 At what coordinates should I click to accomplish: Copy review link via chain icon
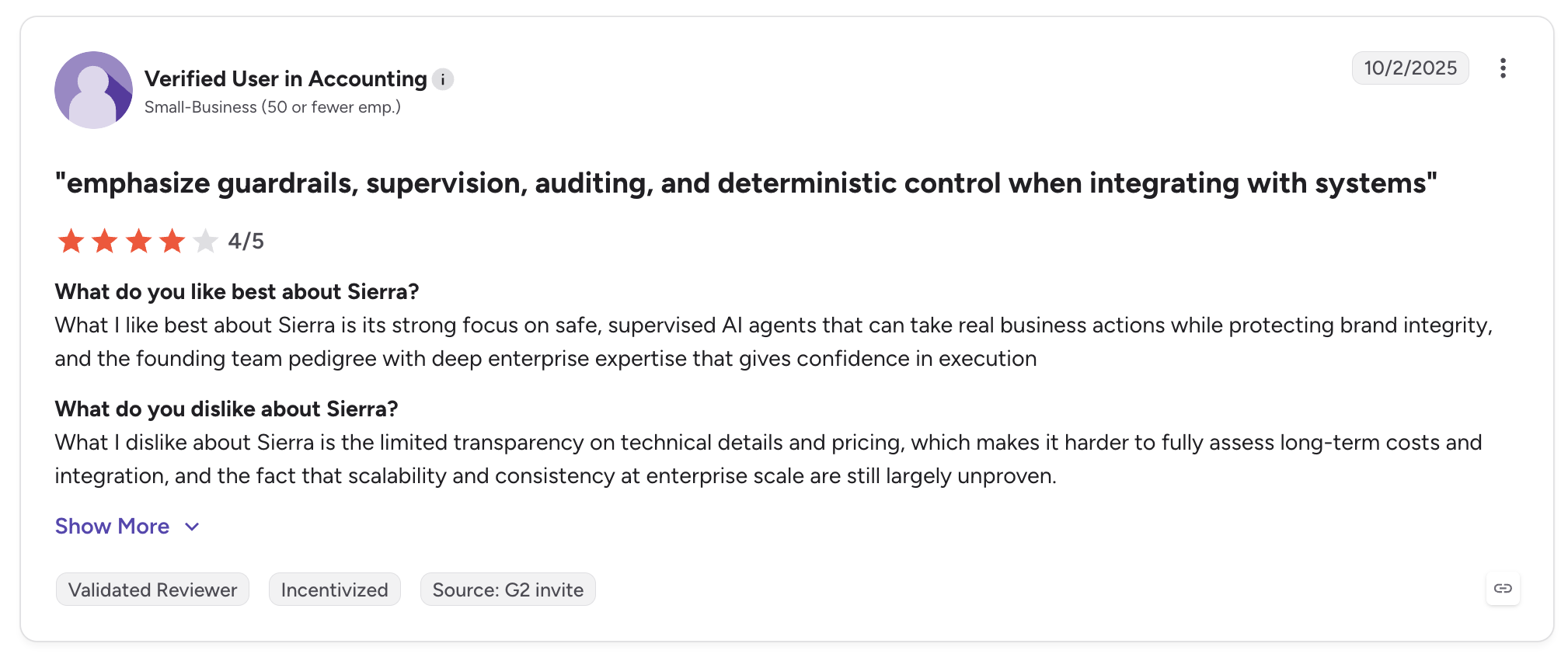(x=1503, y=589)
